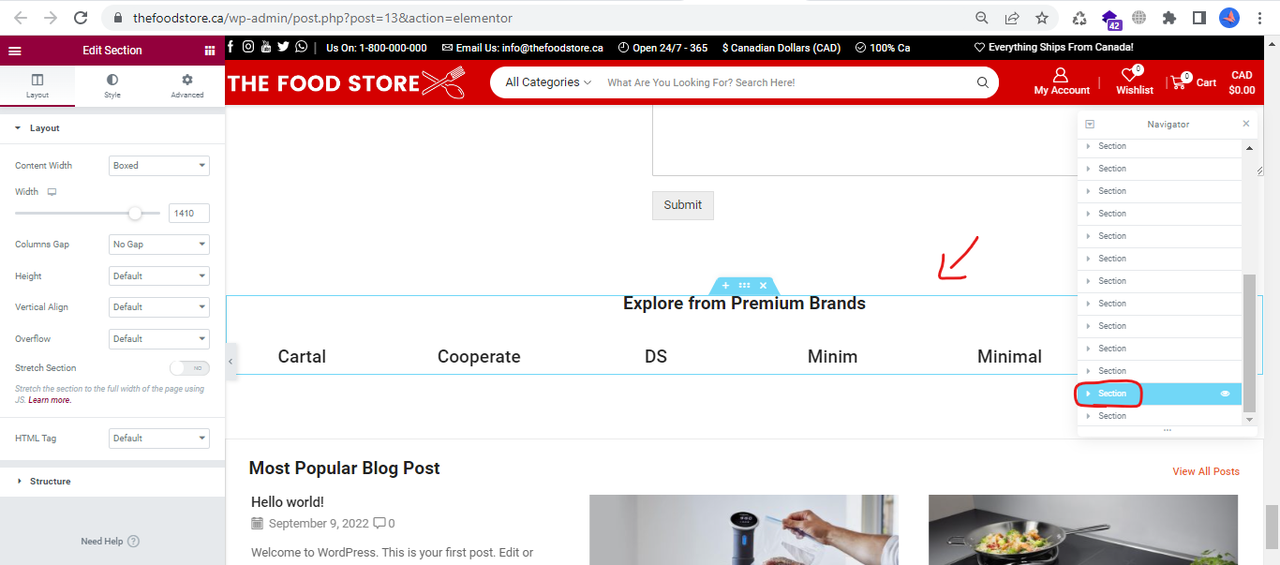The width and height of the screenshot is (1280, 565).
Task: Open the extension with 42 badge
Action: (x=1110, y=19)
